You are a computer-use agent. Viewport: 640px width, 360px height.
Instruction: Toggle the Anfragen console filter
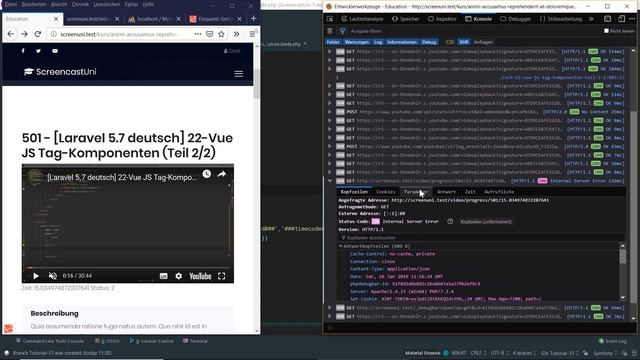click(483, 42)
